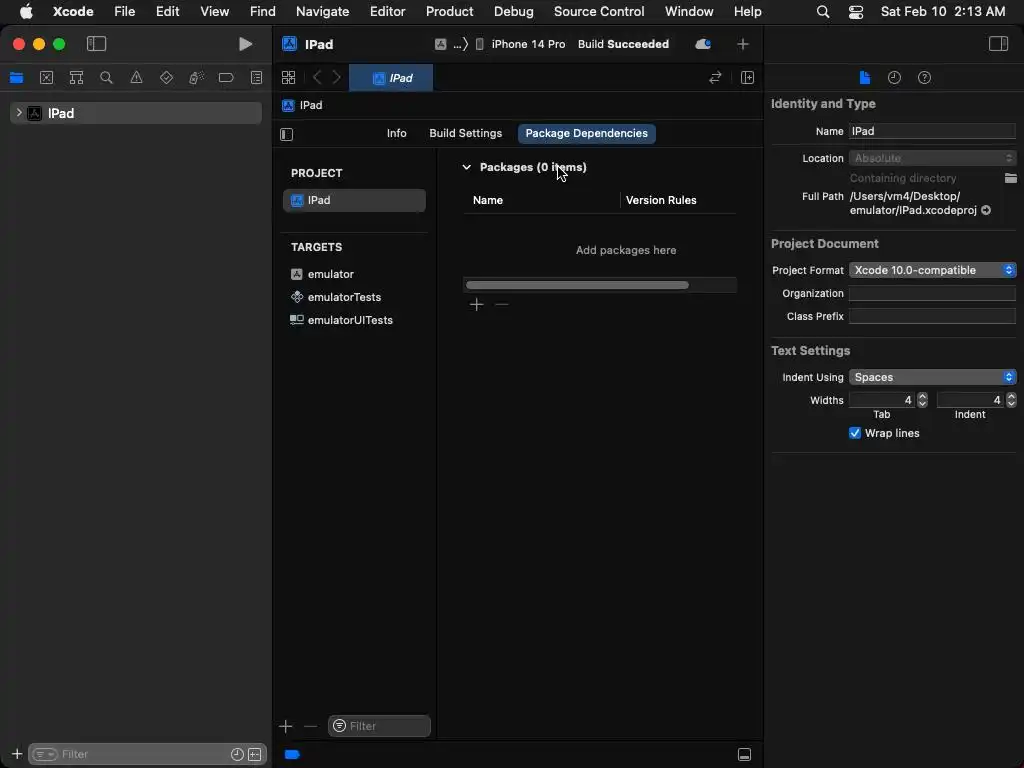Switch to the Info tab
1024x768 pixels.
396,133
